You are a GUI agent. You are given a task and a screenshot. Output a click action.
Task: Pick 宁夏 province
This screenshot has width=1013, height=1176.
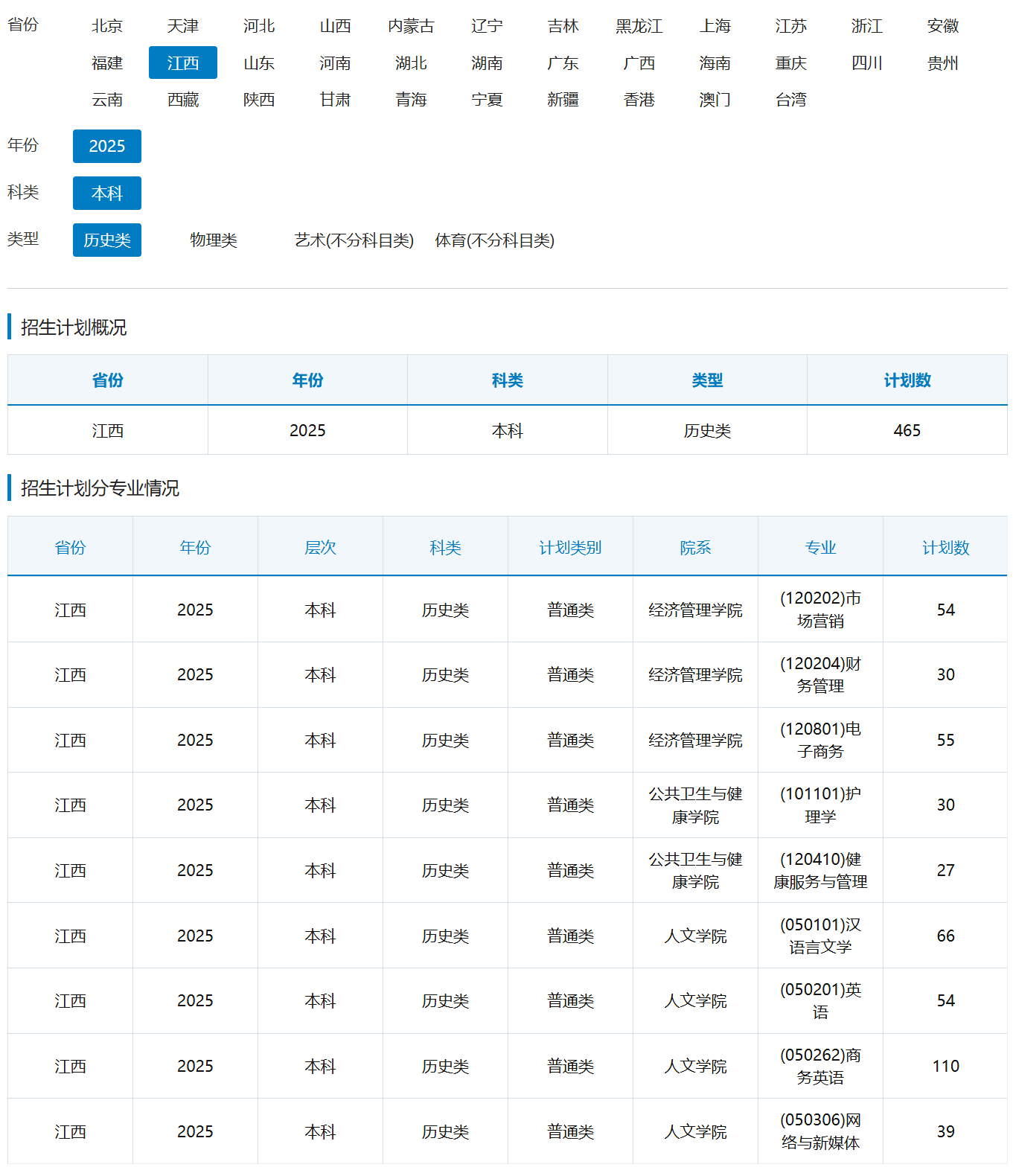(487, 100)
